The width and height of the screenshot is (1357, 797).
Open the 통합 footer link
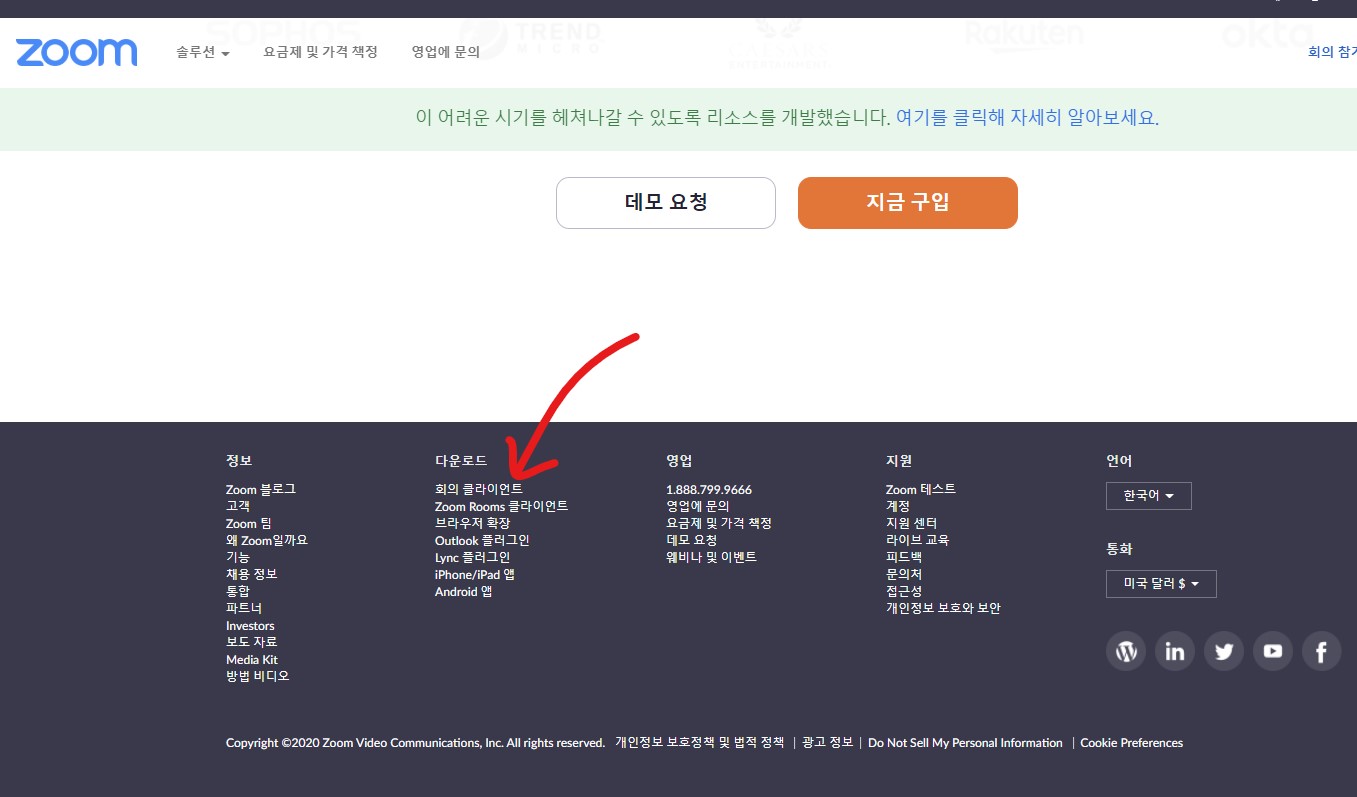click(238, 591)
